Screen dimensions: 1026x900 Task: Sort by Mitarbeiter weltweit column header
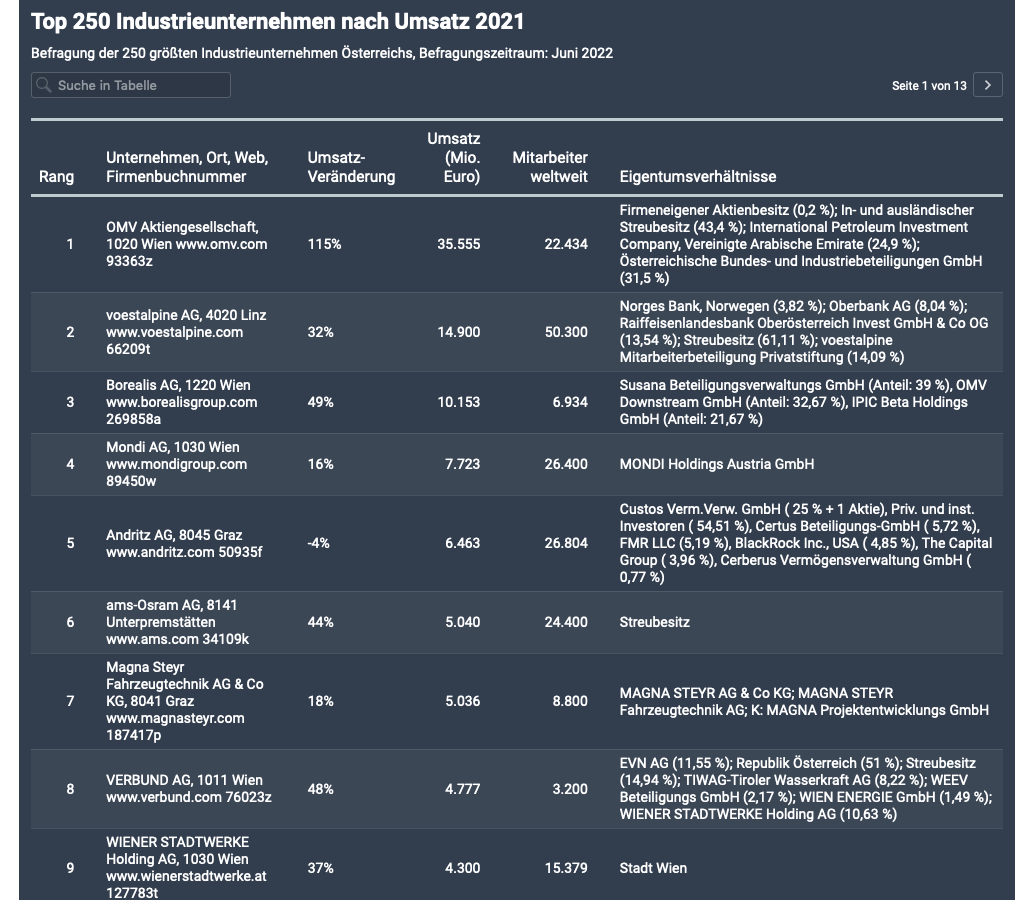(x=550, y=167)
